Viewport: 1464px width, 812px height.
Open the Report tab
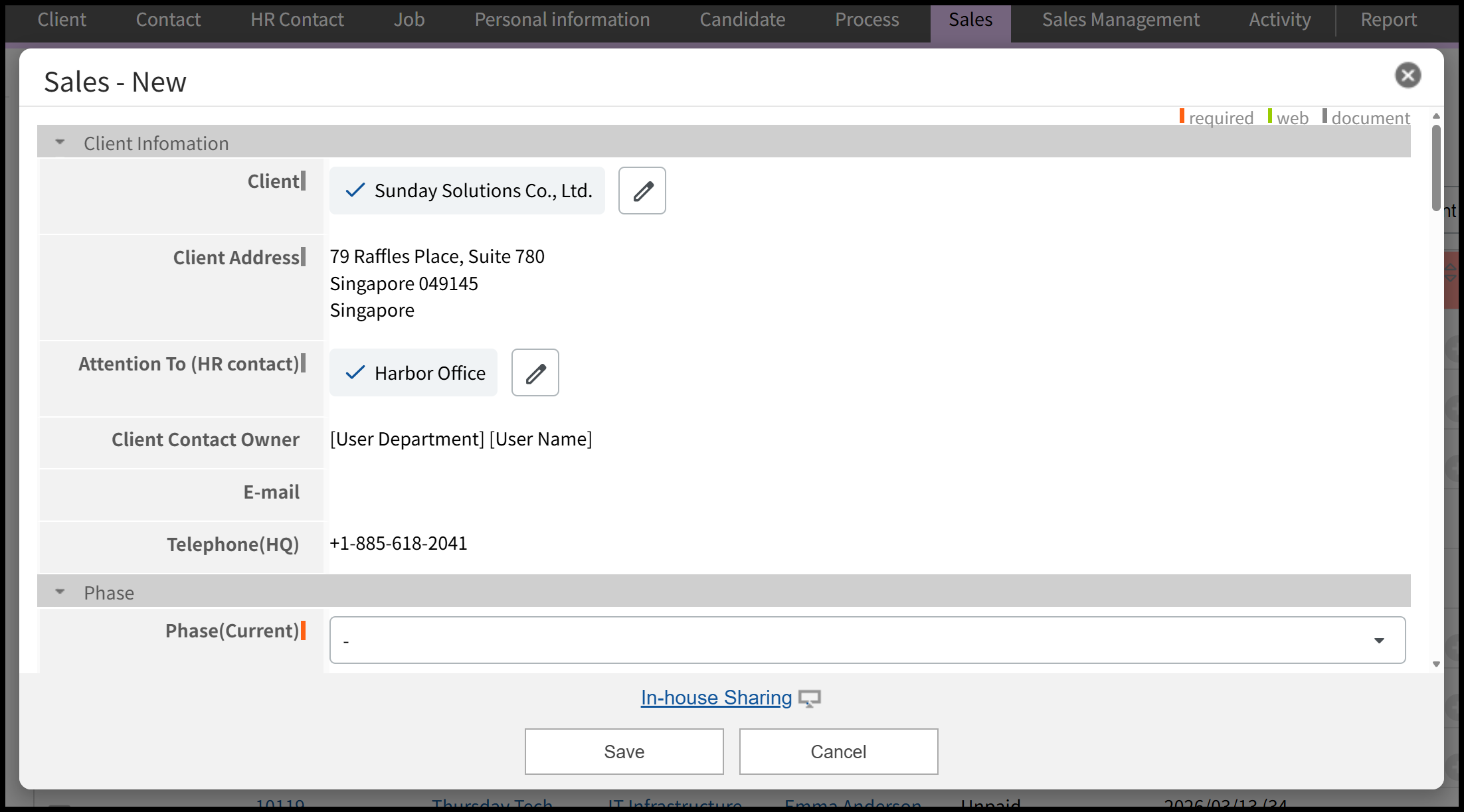pos(1388,21)
